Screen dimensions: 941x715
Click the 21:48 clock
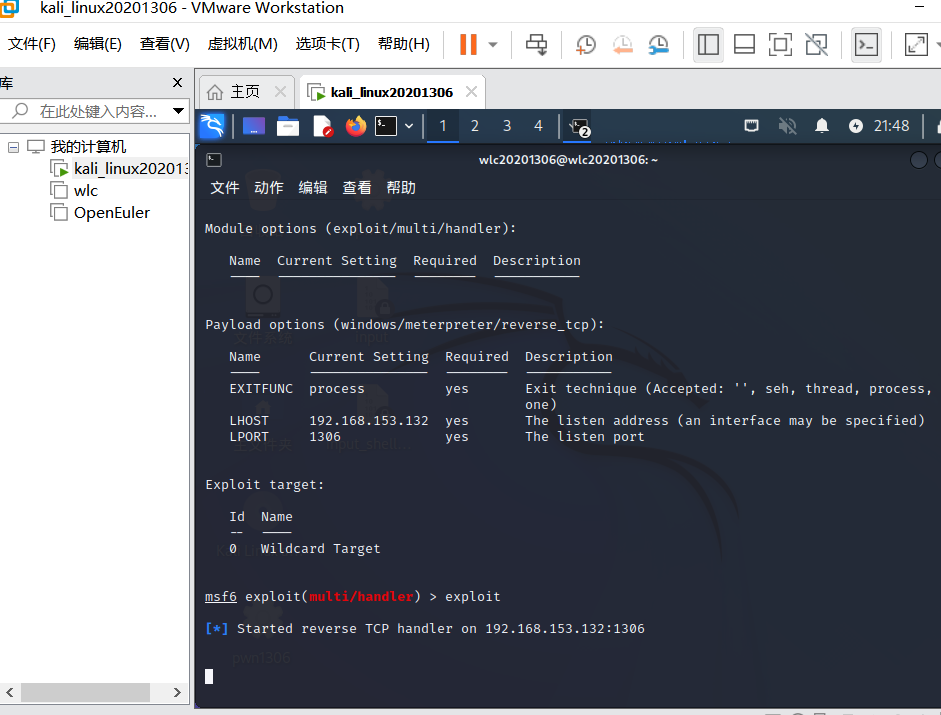(x=891, y=126)
